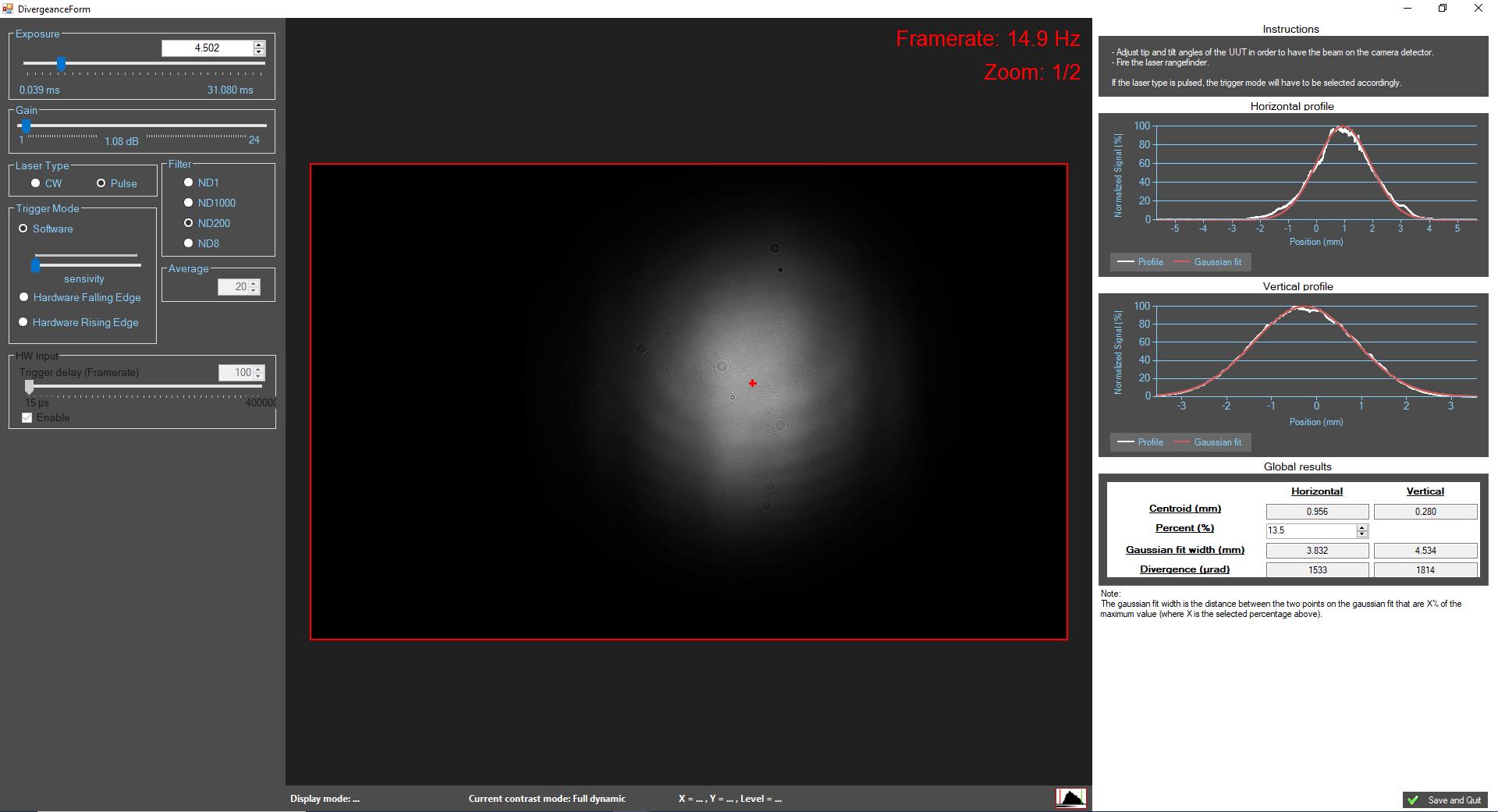Image resolution: width=1498 pixels, height=812 pixels.
Task: Increase the Exposure value with the stepper
Action: coord(259,43)
